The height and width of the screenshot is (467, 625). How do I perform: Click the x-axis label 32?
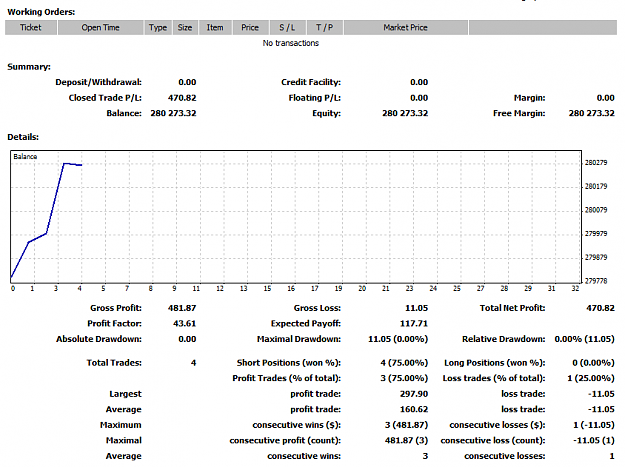575,288
